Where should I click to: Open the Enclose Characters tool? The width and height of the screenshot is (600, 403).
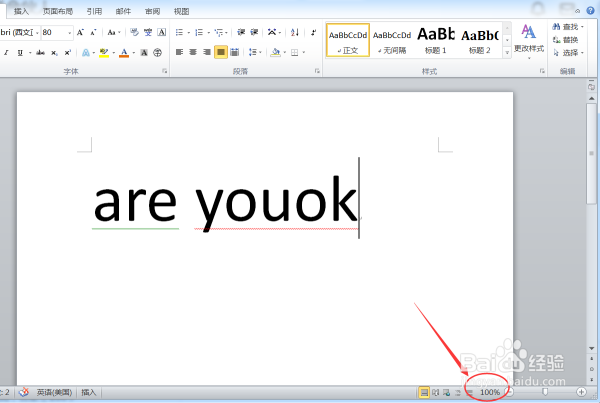coord(157,52)
